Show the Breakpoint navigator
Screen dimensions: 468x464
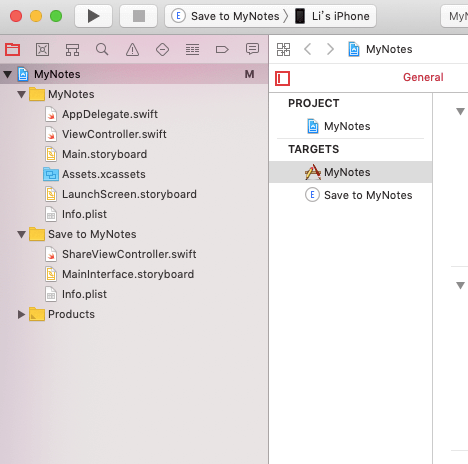(x=222, y=50)
